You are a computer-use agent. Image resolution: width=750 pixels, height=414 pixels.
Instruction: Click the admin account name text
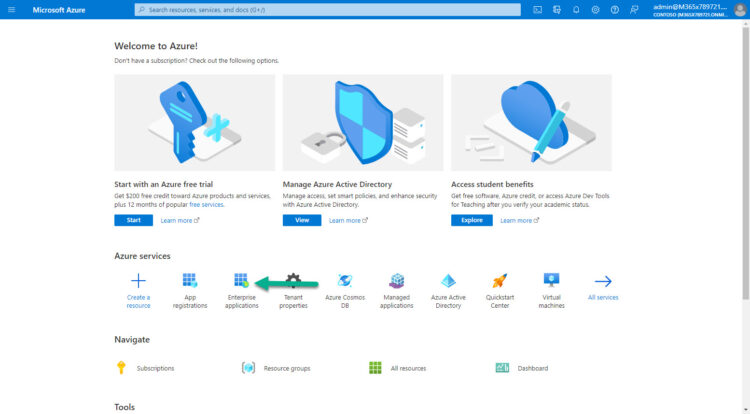[x=690, y=7]
